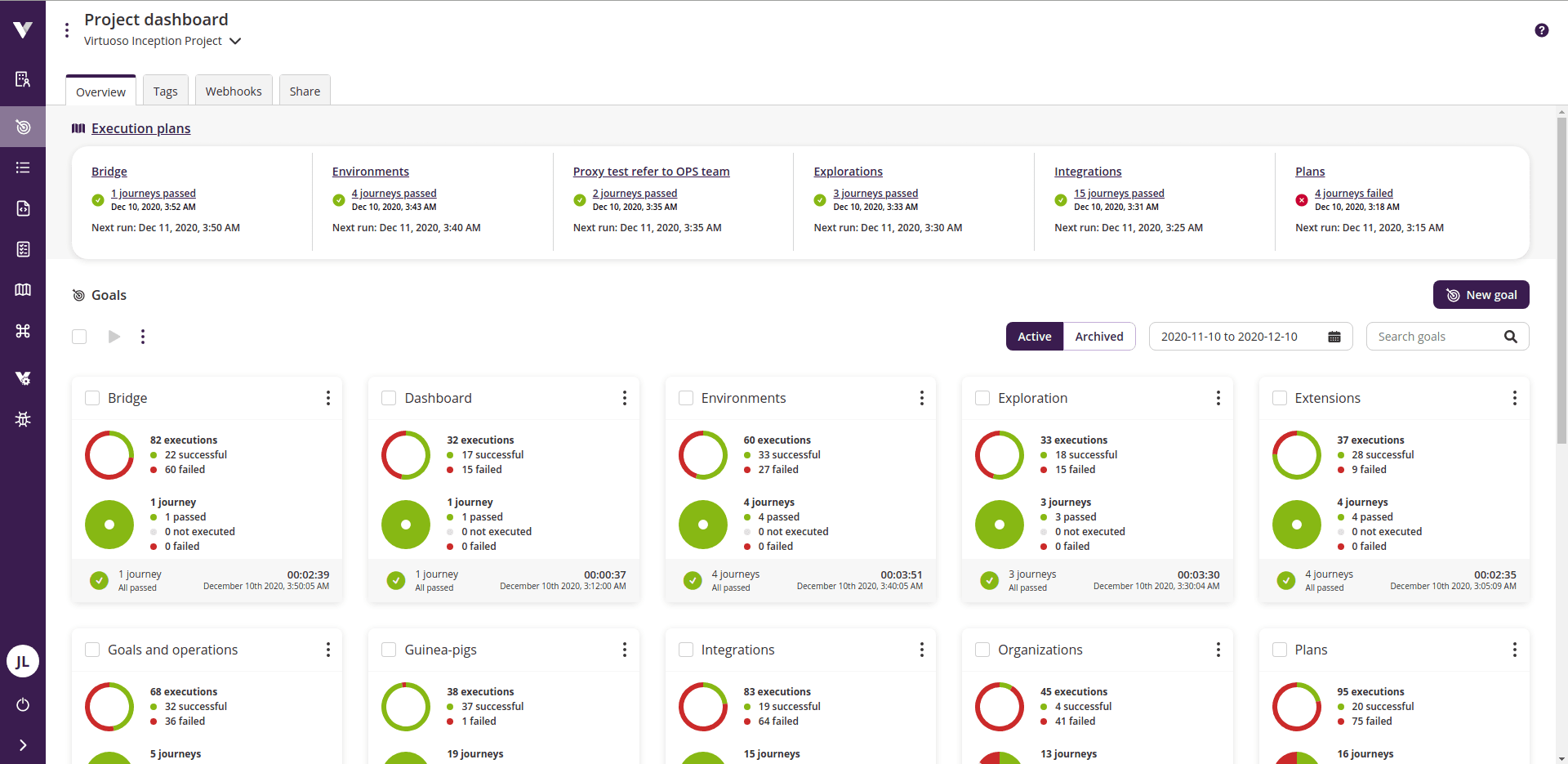Image resolution: width=1568 pixels, height=764 pixels.
Task: Open Dashboard goal card options menu
Action: [625, 398]
